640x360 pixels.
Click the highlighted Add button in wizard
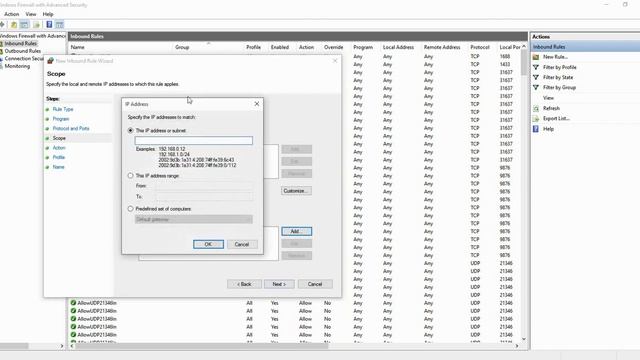tap(296, 231)
